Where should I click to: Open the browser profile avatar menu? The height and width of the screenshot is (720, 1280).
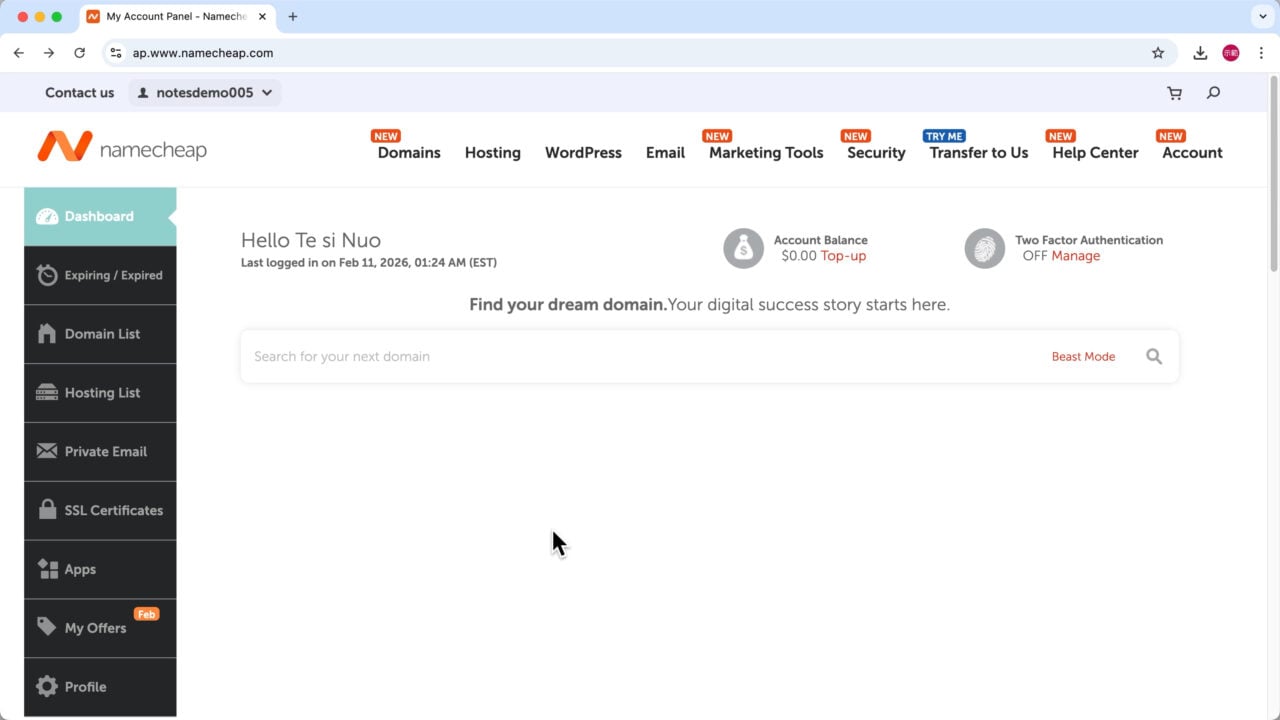pyautogui.click(x=1231, y=52)
